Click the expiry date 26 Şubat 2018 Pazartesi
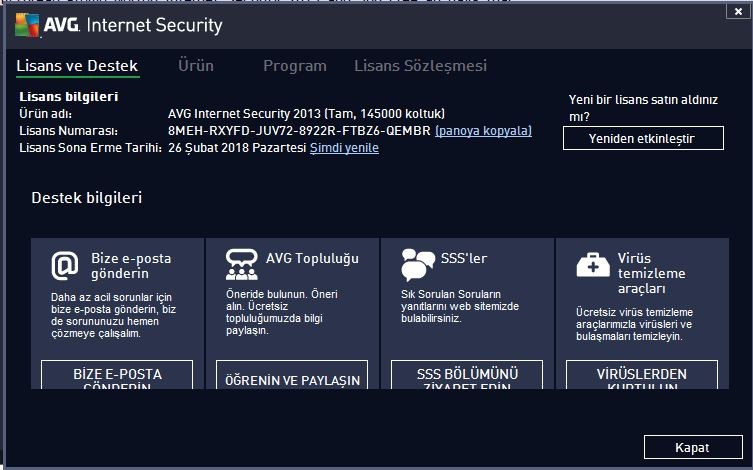This screenshot has height=470, width=753. 237,147
